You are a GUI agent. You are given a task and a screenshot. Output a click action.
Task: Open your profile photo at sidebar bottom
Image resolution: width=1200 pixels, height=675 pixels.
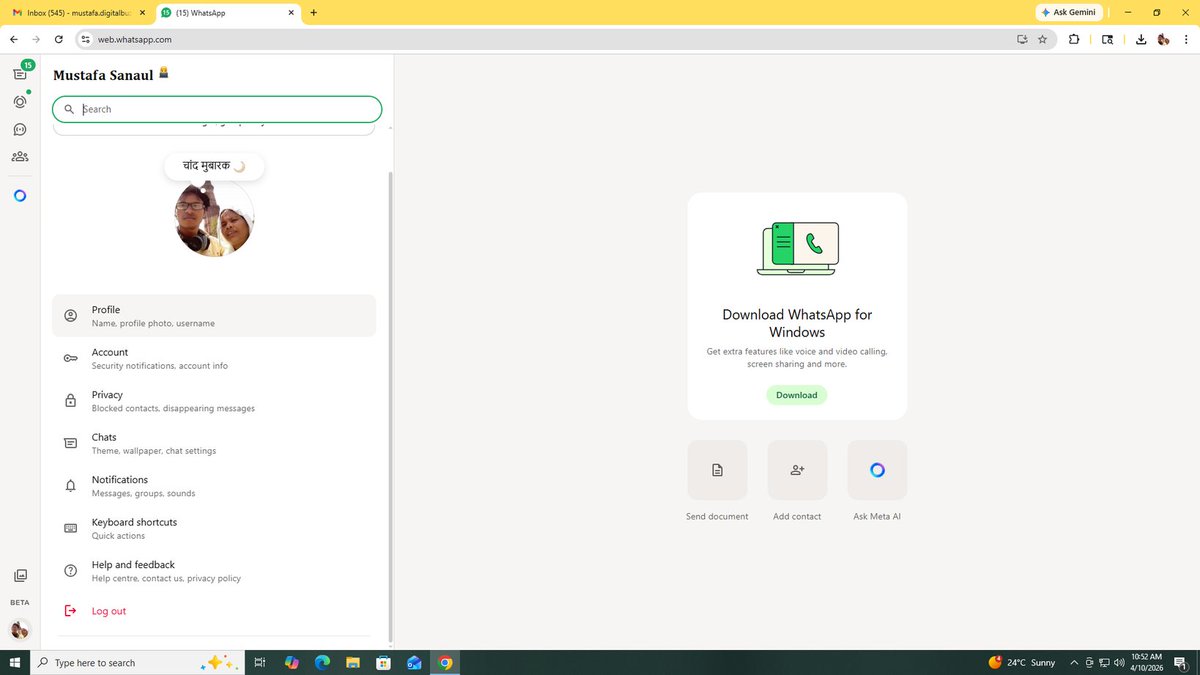pyautogui.click(x=20, y=630)
